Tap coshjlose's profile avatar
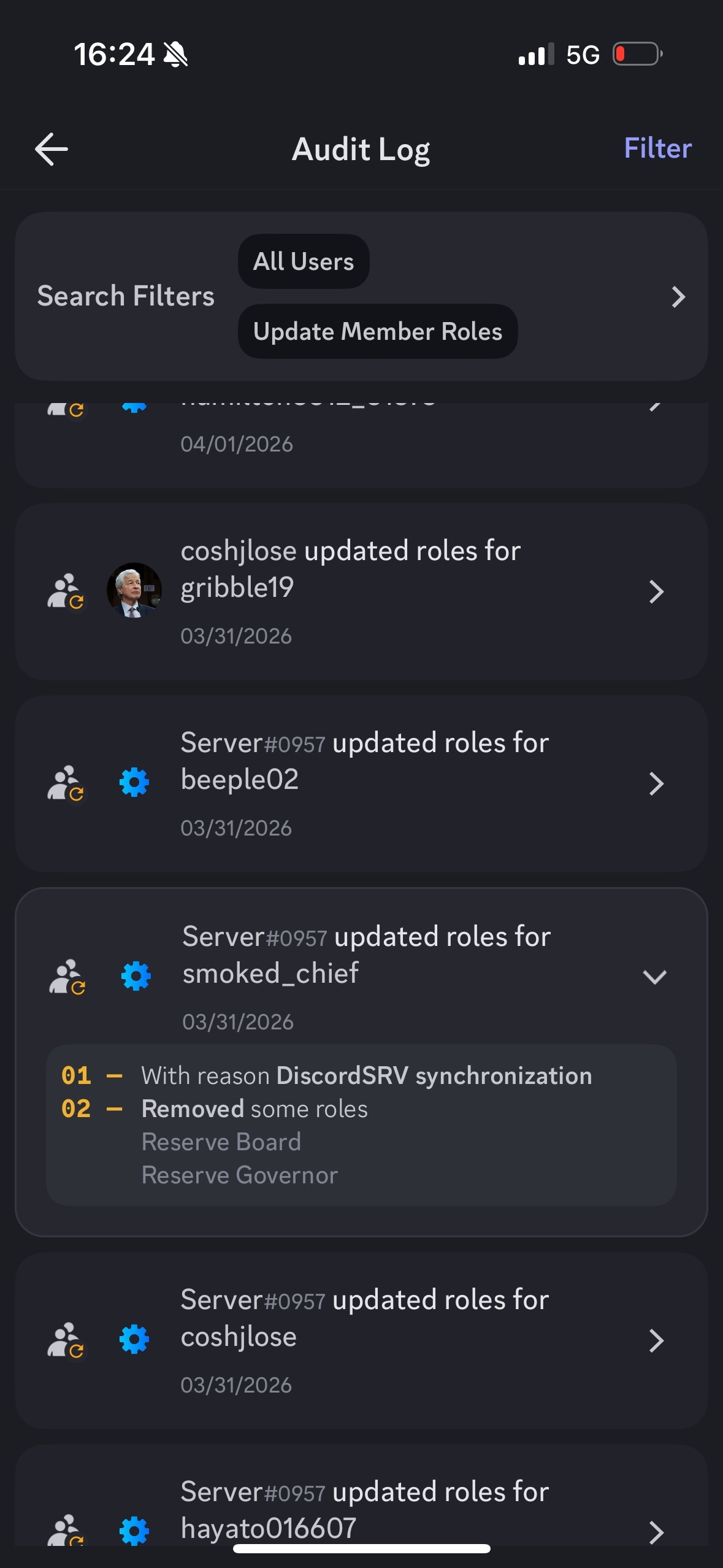This screenshot has width=723, height=1568. [x=134, y=590]
